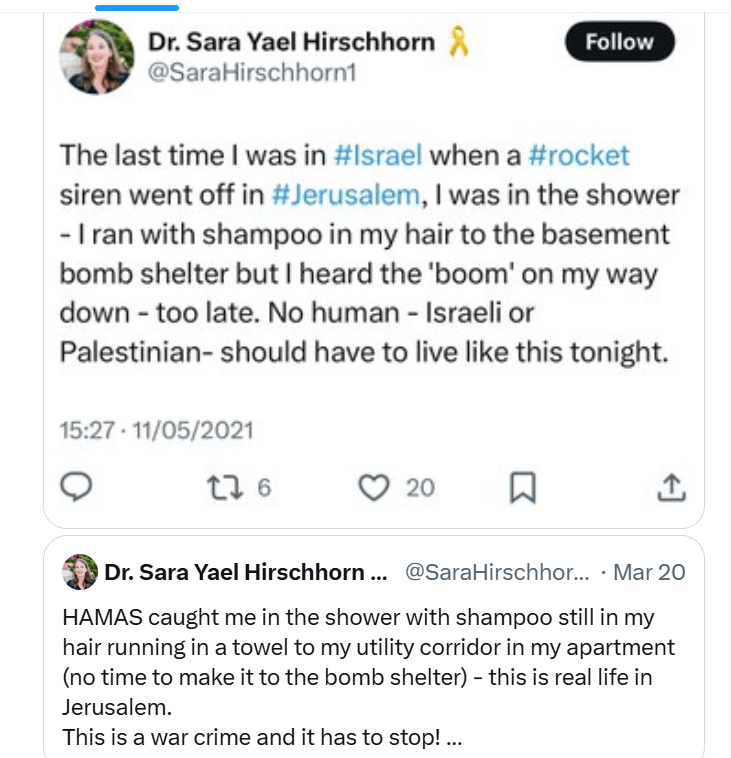Like the tweet with heart icon
This screenshot has height=758, width=731.
pos(373,487)
